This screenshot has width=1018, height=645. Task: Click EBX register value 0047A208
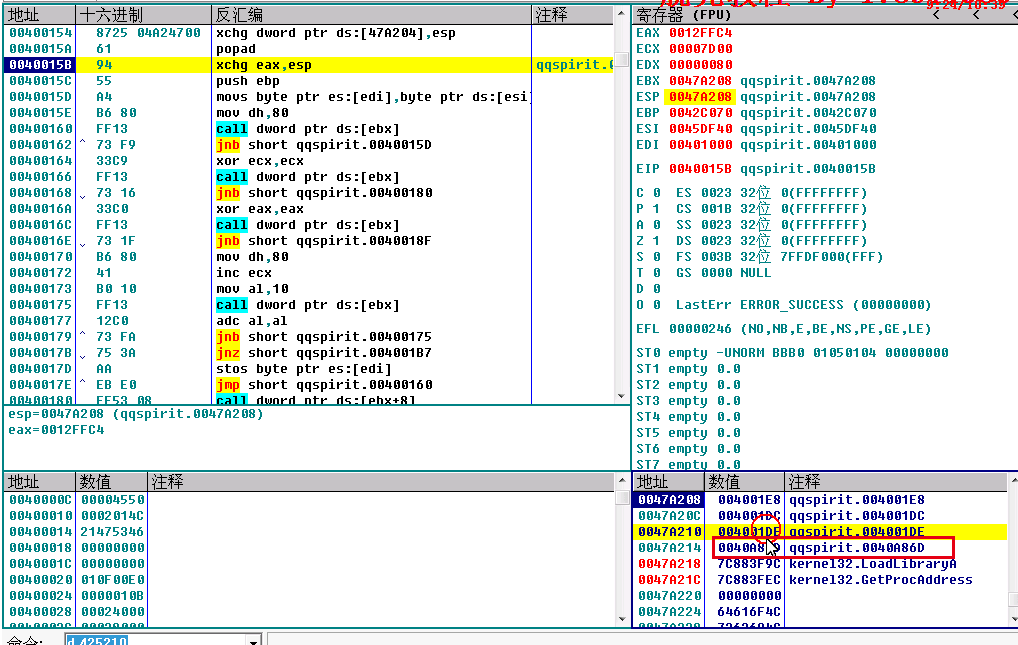click(x=701, y=81)
